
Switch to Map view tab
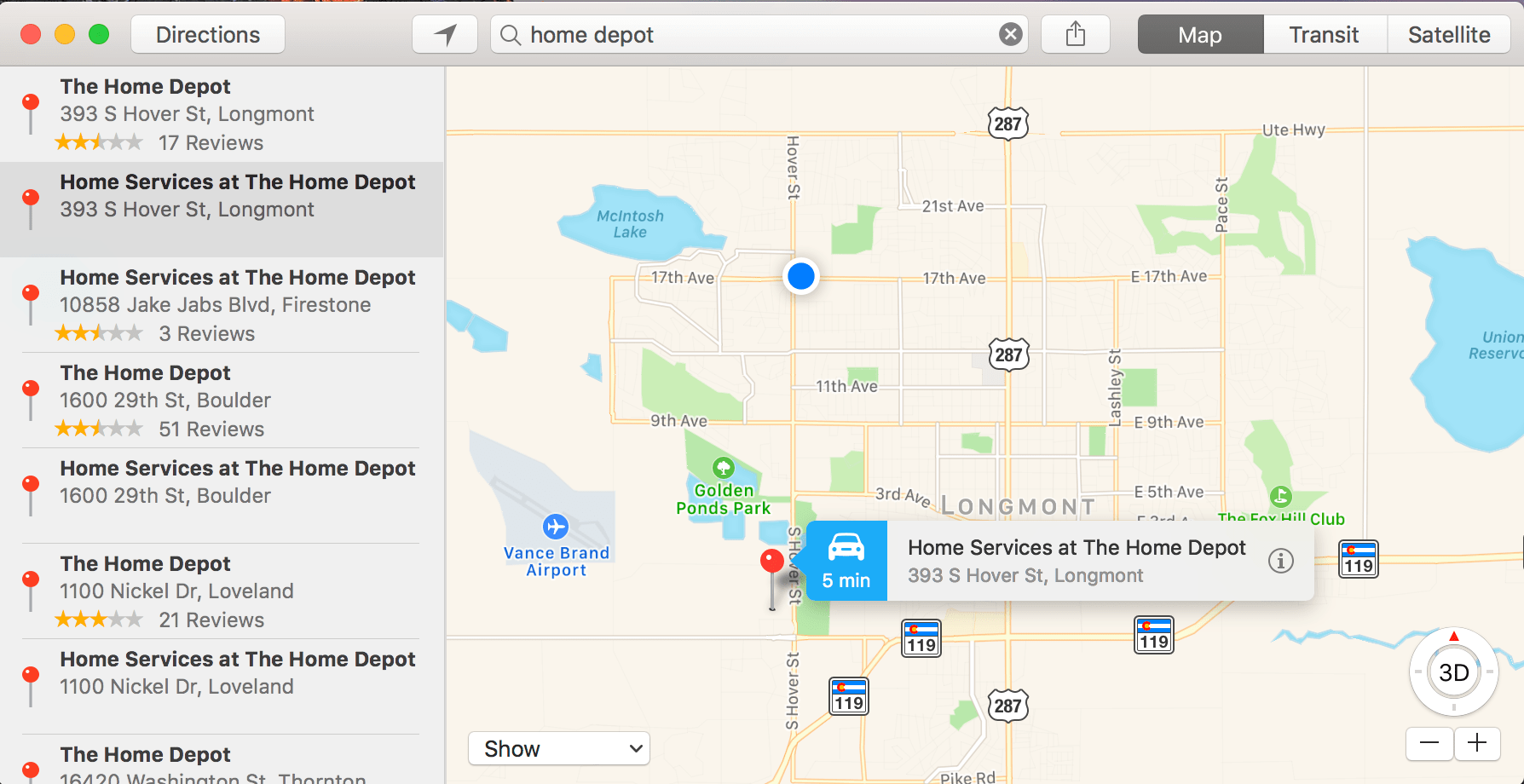[1200, 35]
